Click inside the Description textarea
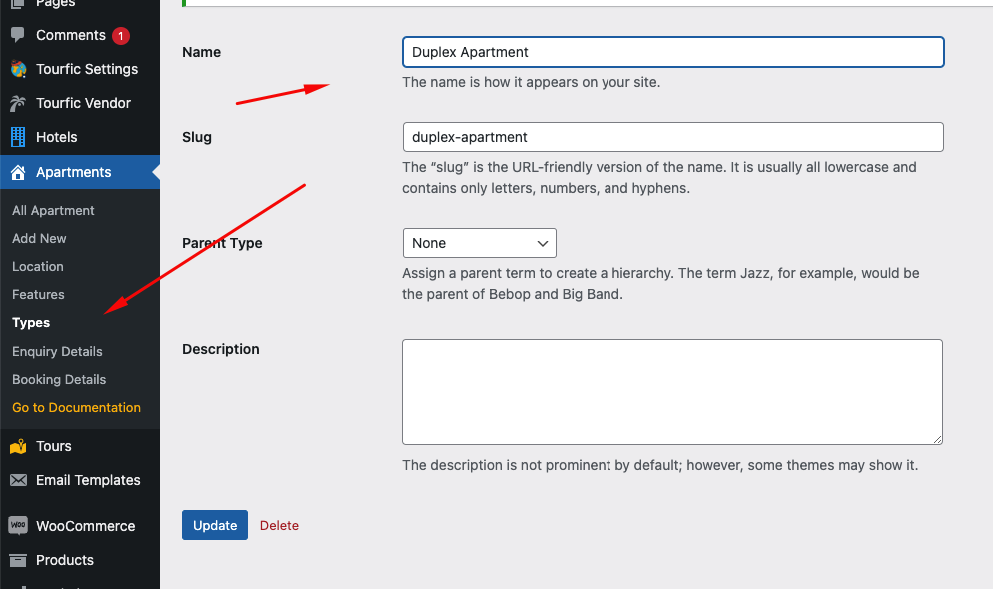Image resolution: width=993 pixels, height=589 pixels. [673, 392]
